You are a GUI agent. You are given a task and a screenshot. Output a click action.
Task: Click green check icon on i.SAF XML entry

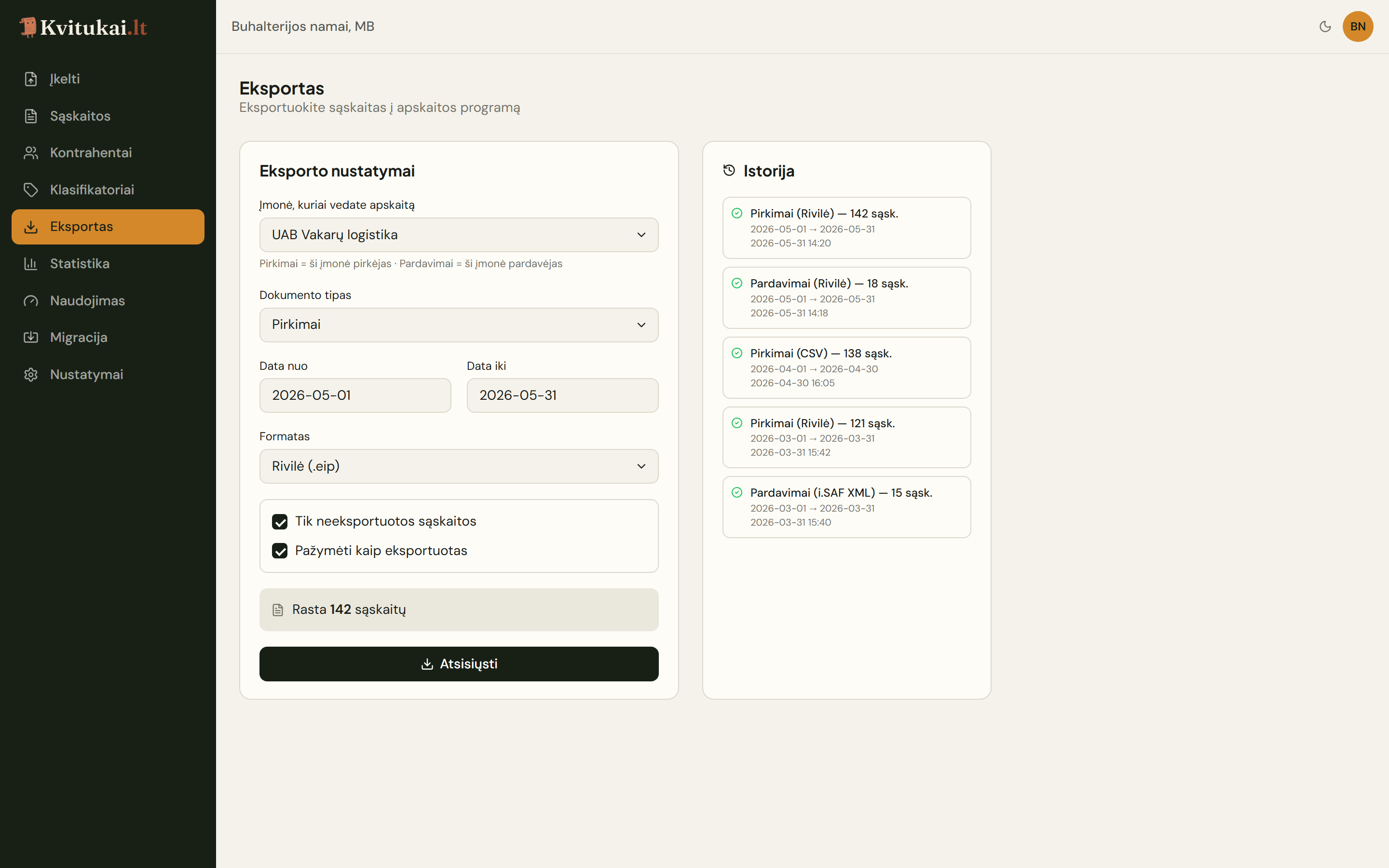737,492
